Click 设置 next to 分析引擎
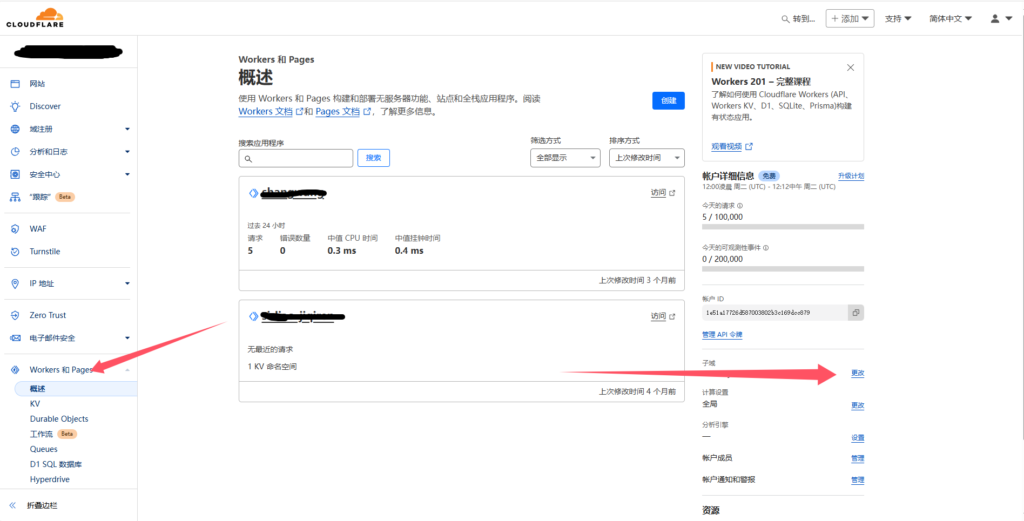Screen dimensions: 1024x521 tap(857, 437)
